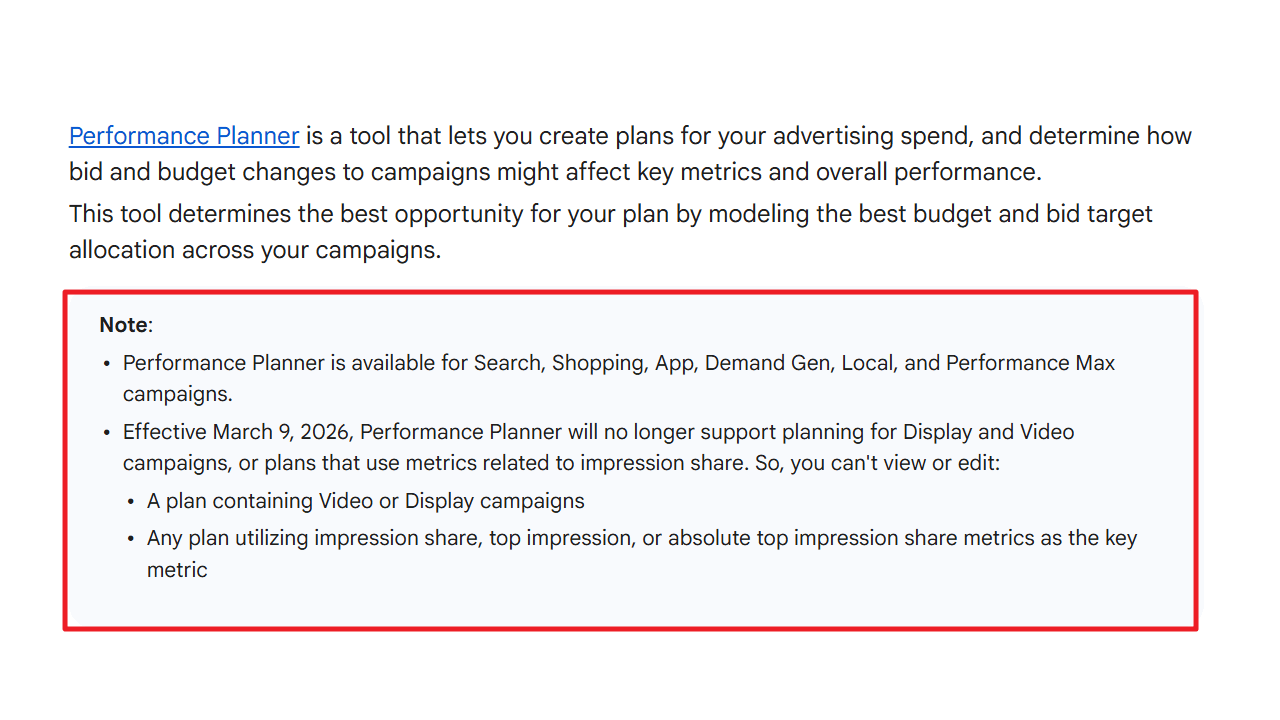Click "Display and Video" in second bullet
This screenshot has height=720, width=1280.
tap(988, 433)
